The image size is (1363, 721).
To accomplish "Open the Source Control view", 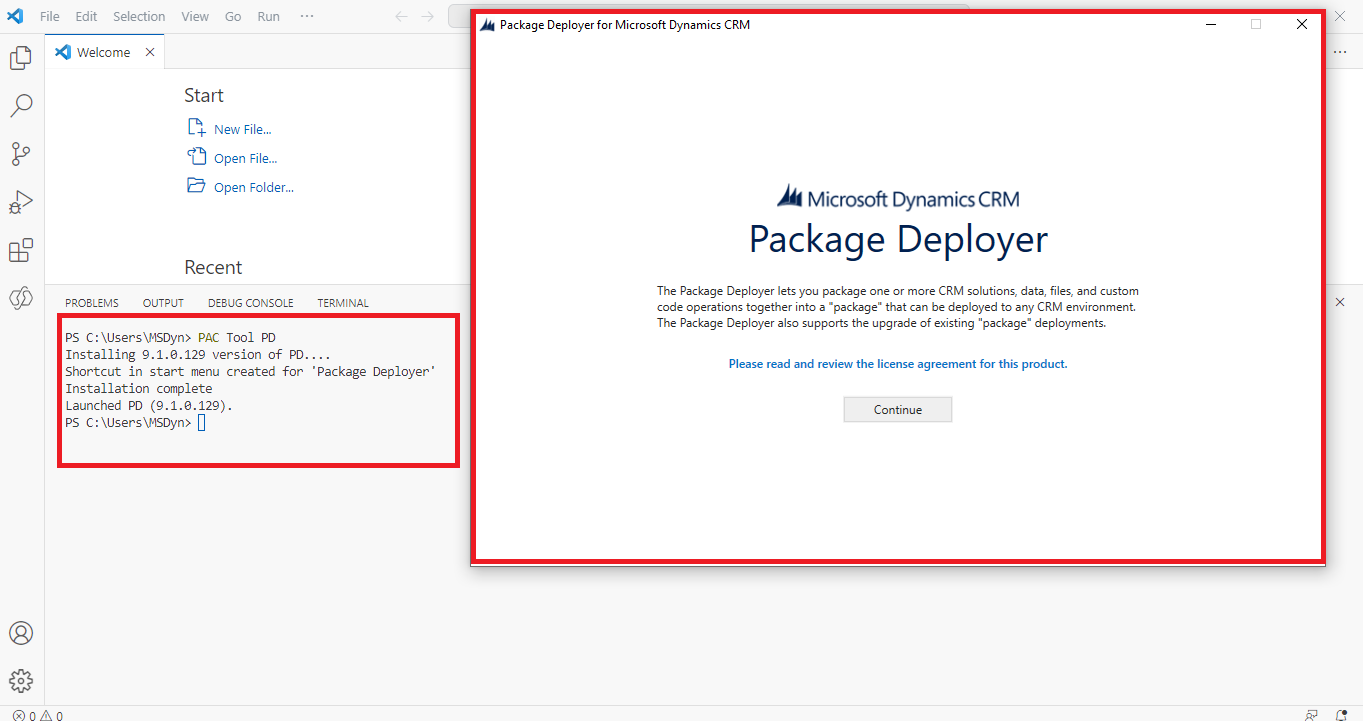I will [21, 154].
